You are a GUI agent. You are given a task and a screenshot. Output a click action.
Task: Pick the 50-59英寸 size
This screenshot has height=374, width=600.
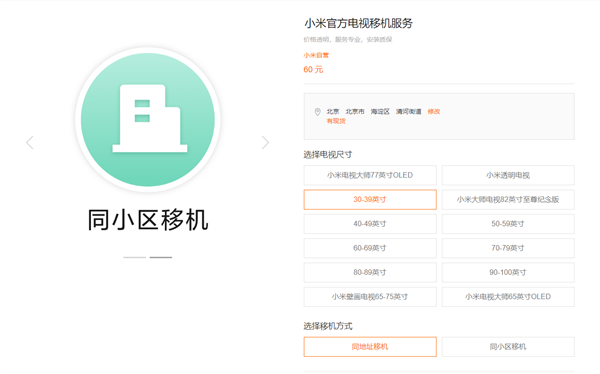point(508,224)
